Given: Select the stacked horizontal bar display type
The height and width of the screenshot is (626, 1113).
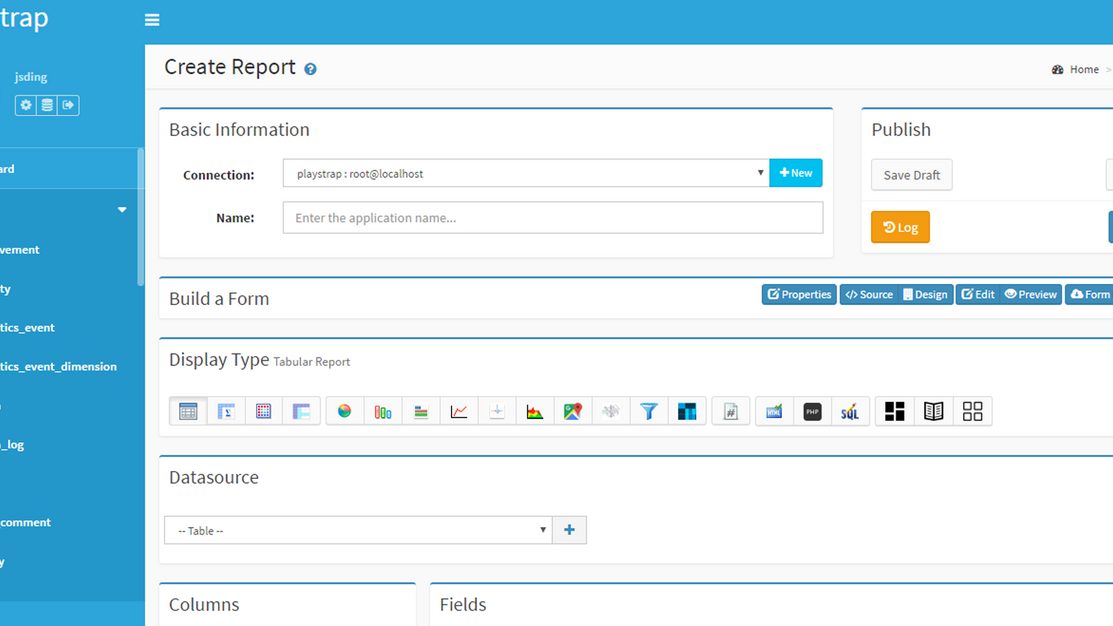Looking at the screenshot, I should 421,412.
